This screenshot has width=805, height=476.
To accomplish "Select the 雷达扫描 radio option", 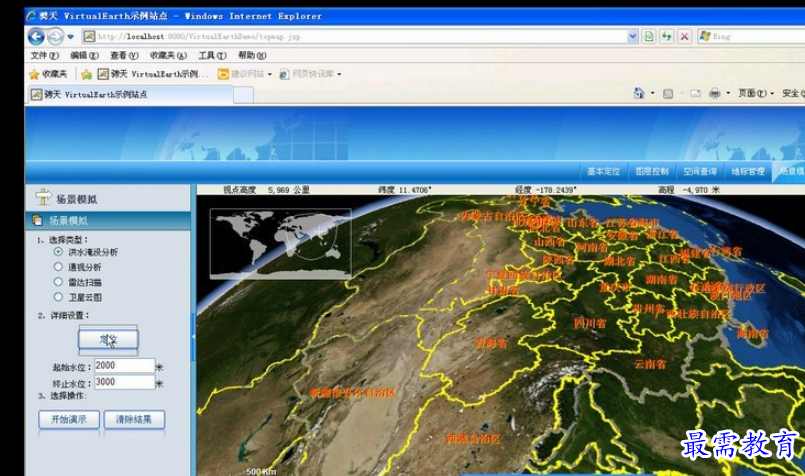I will click(59, 282).
